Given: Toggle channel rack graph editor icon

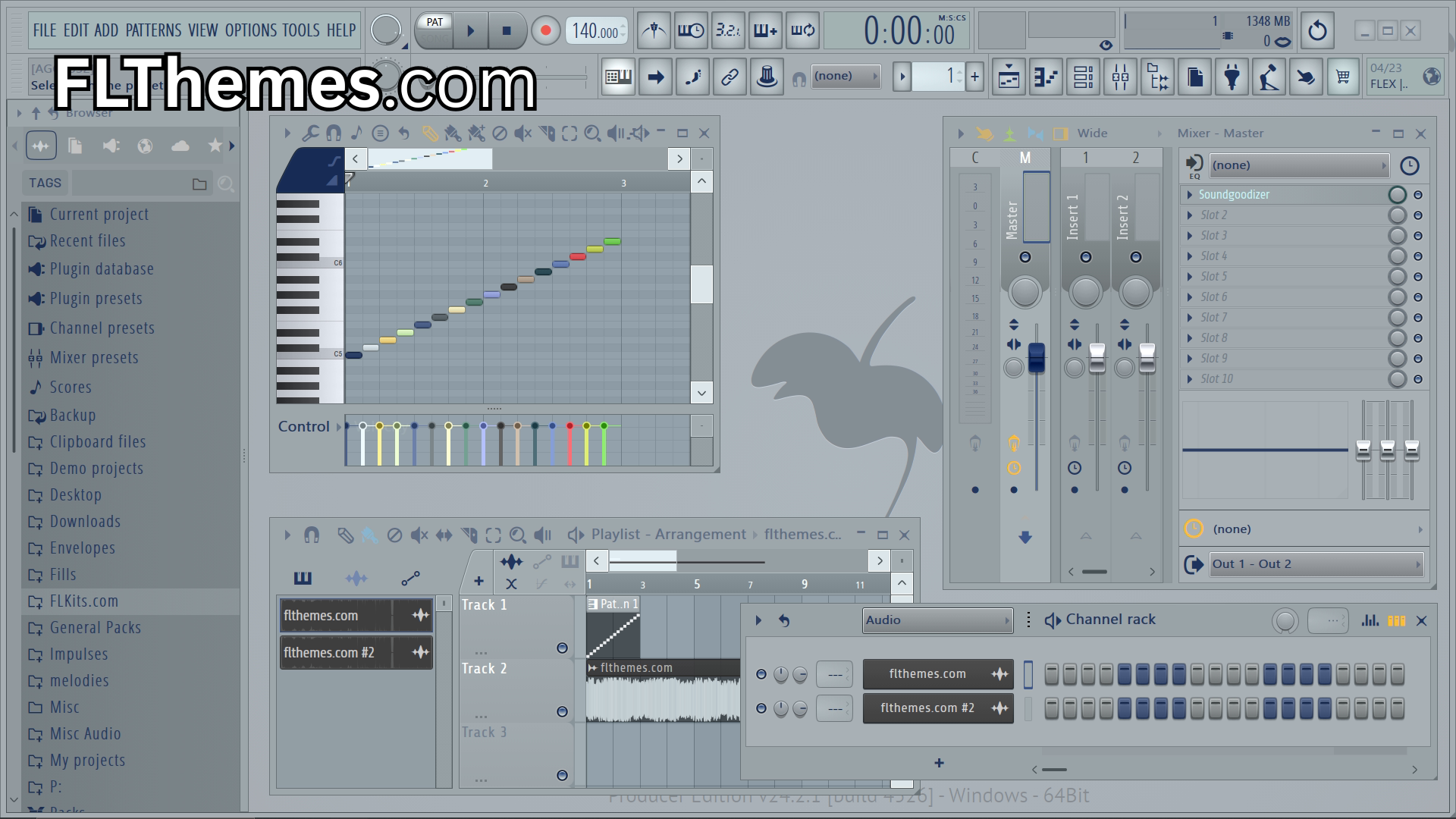Looking at the screenshot, I should [x=1370, y=620].
